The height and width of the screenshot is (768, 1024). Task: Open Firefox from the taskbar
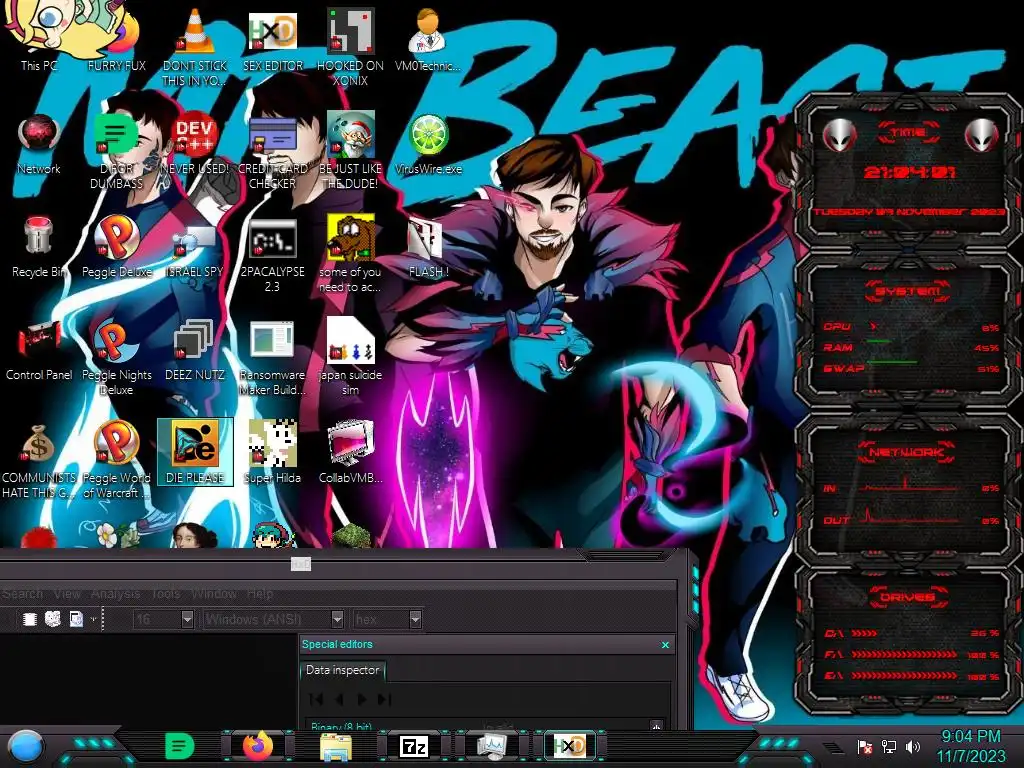258,746
